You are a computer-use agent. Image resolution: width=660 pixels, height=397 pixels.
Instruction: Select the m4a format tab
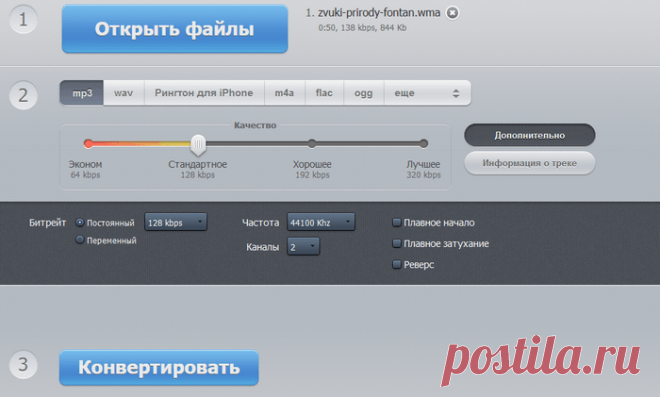click(x=285, y=93)
